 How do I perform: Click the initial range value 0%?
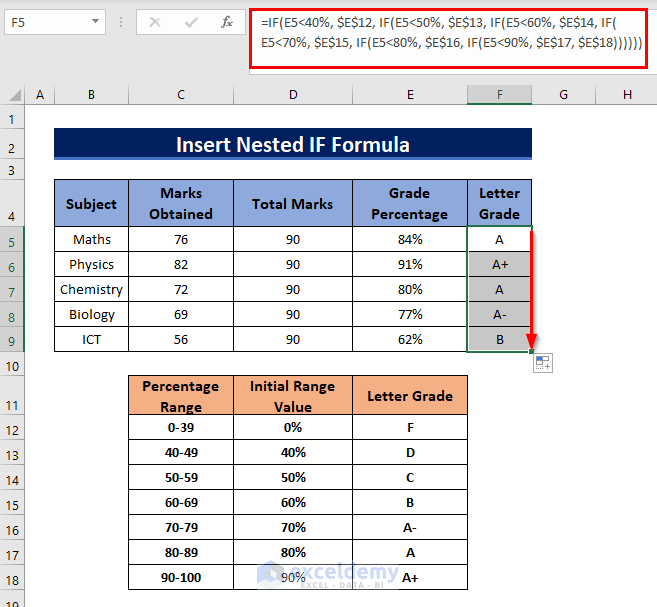[x=293, y=427]
